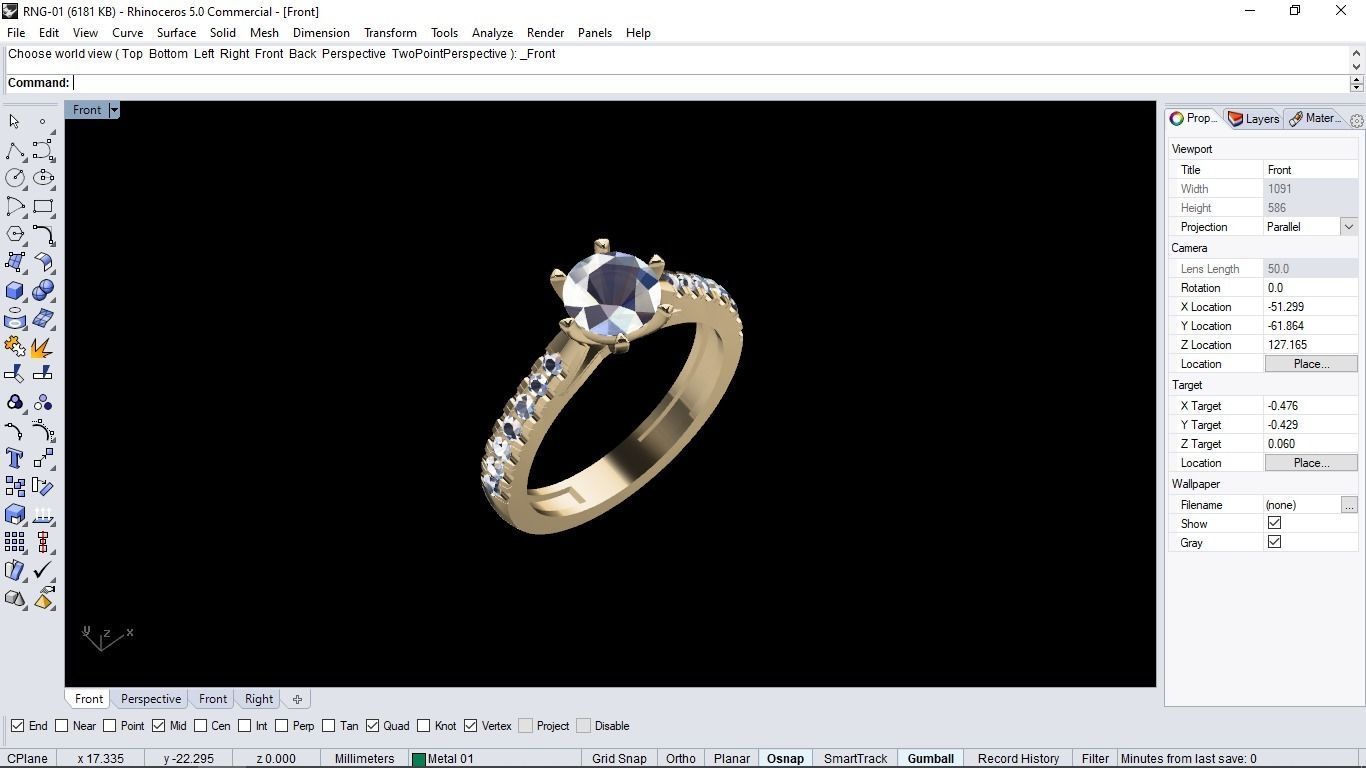Open panel settings gear icon

click(x=1356, y=120)
